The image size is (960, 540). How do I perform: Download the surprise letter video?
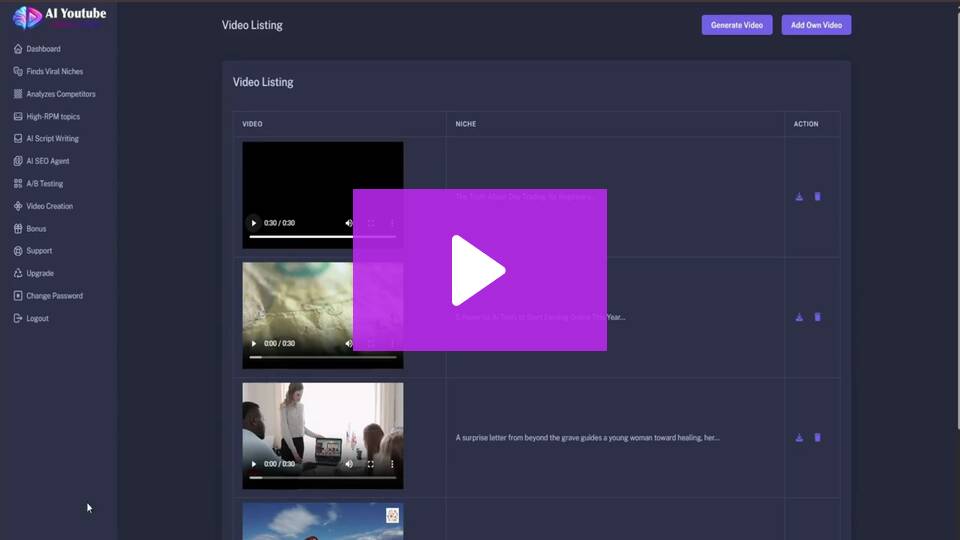click(799, 438)
